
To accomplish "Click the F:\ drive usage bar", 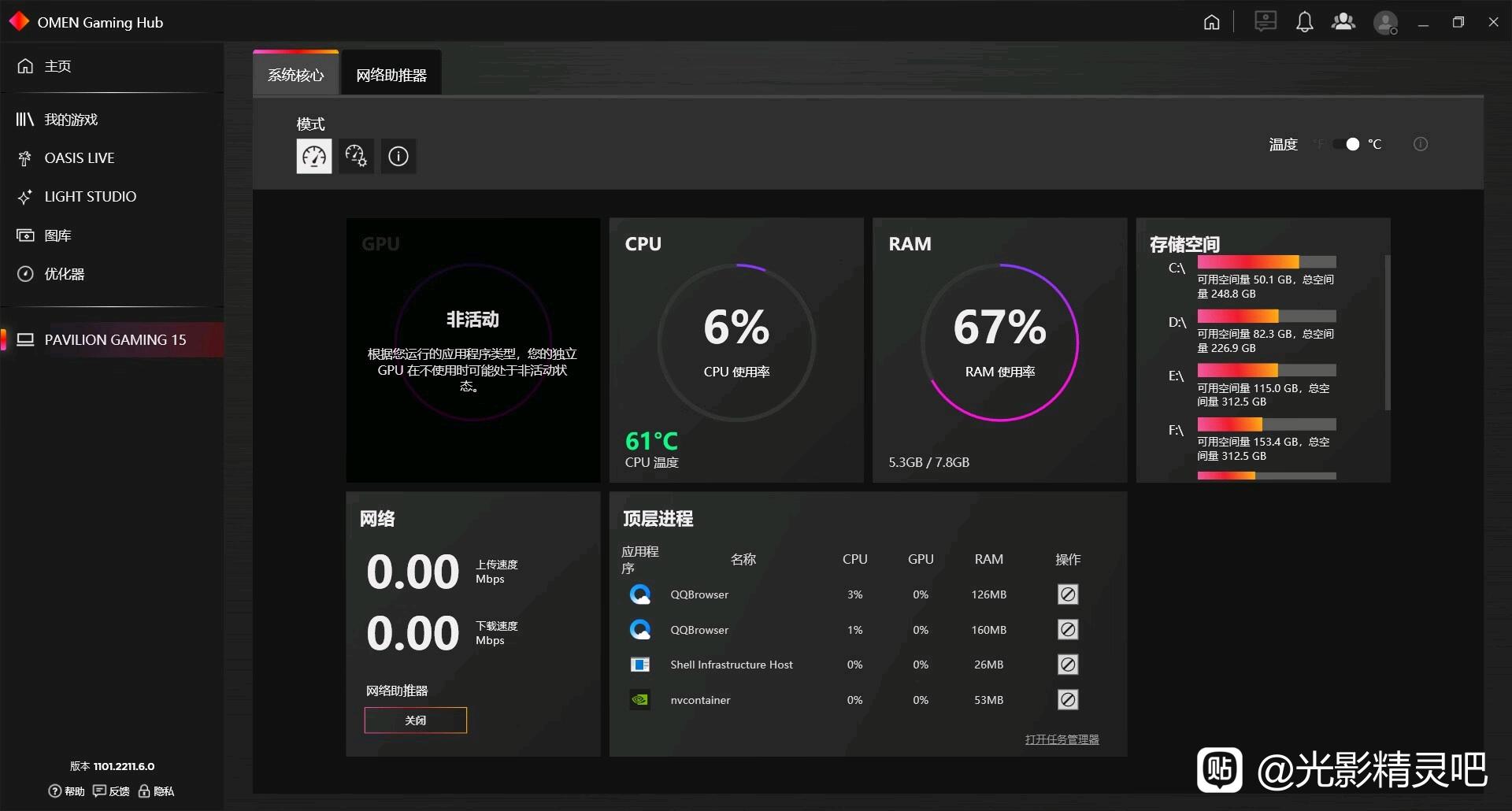I will coord(1266,424).
